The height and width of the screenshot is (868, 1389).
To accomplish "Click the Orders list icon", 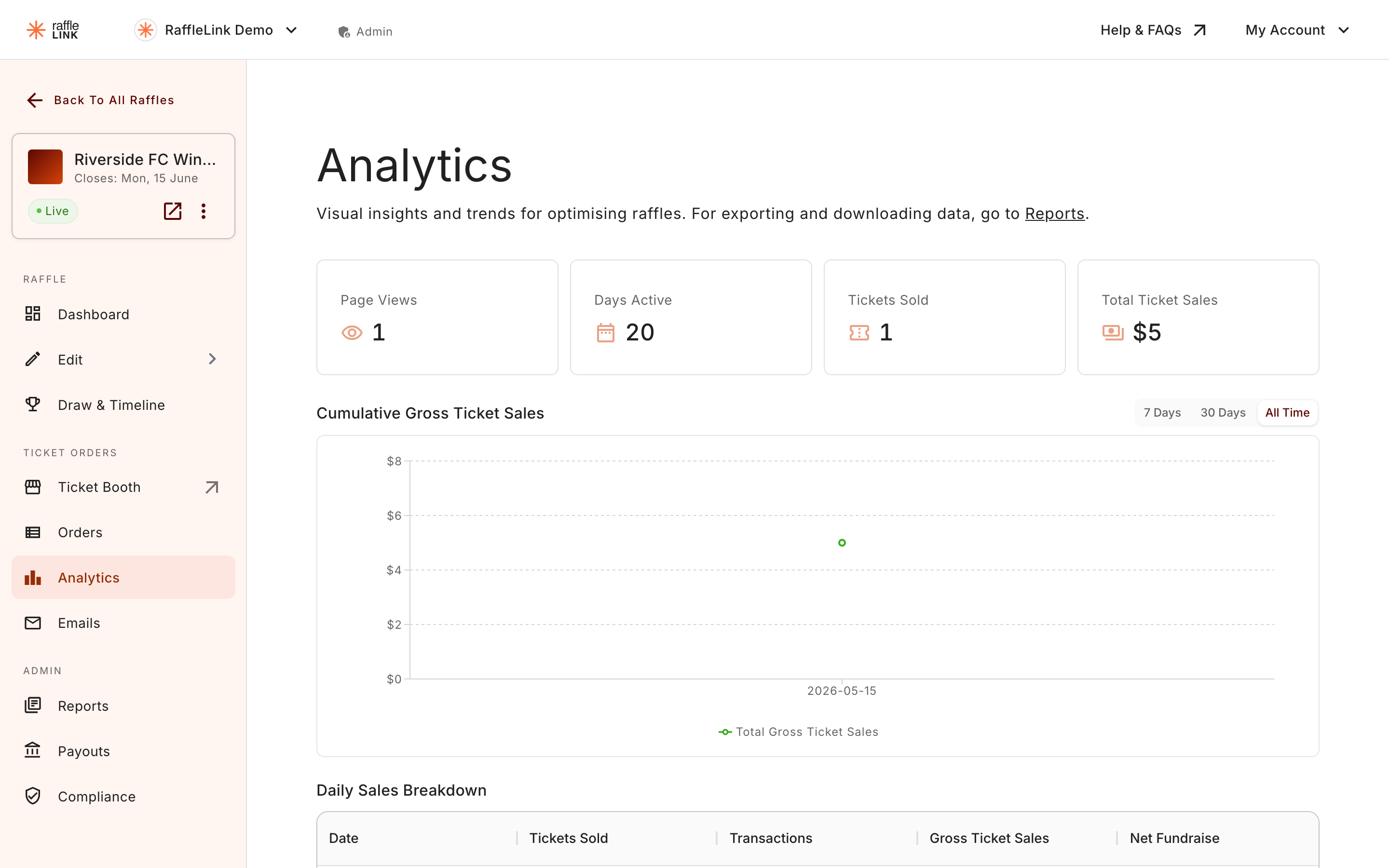I will click(x=33, y=532).
